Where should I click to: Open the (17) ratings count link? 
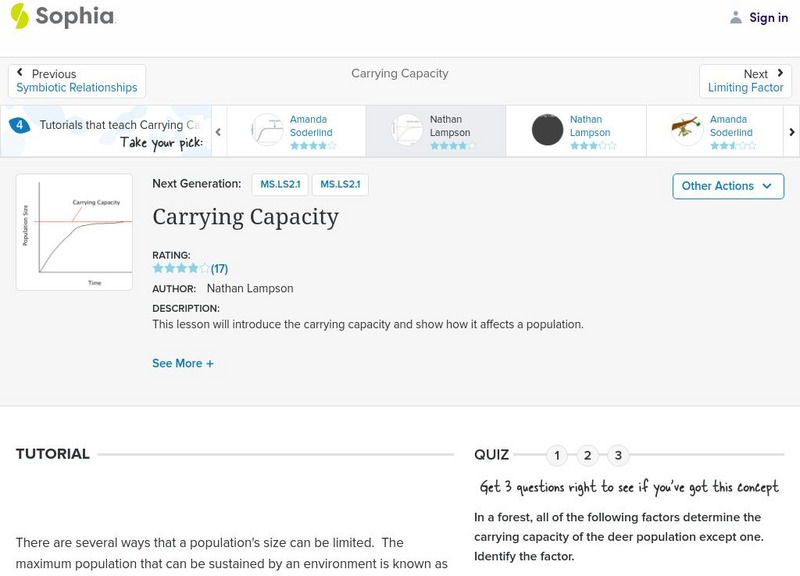pos(219,269)
